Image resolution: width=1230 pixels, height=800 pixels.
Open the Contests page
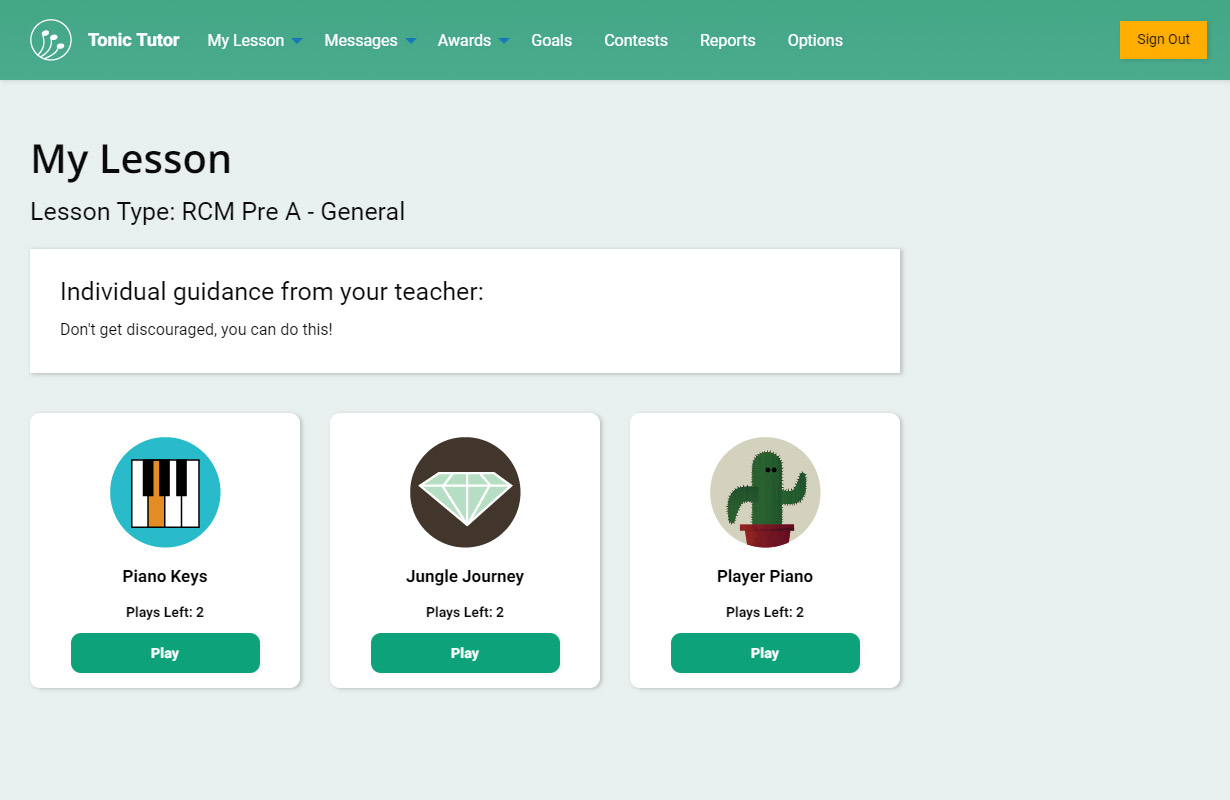point(636,40)
